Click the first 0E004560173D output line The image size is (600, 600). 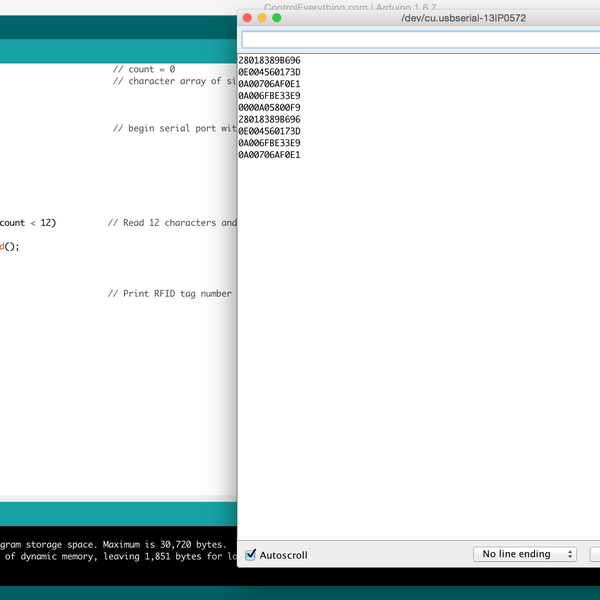[269, 72]
